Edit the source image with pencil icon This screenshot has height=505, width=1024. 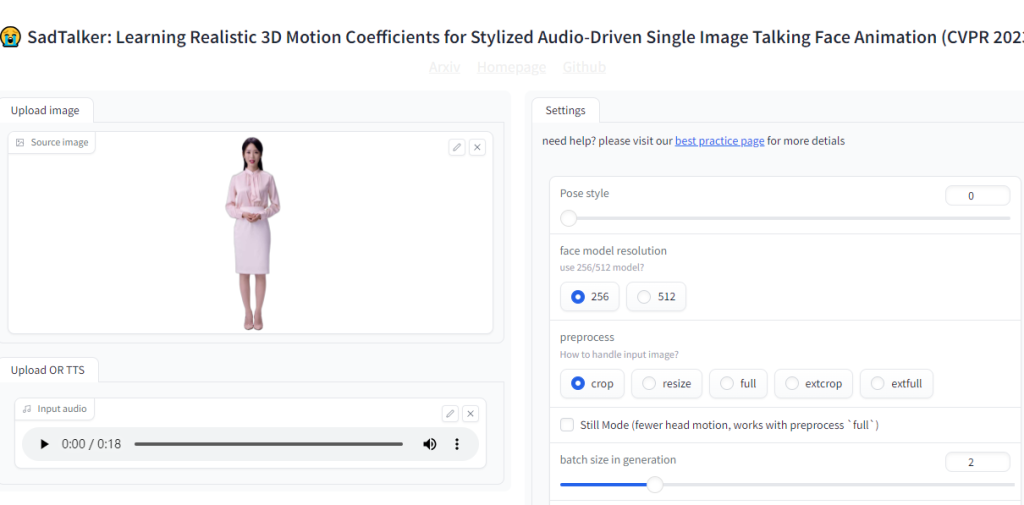coord(457,147)
